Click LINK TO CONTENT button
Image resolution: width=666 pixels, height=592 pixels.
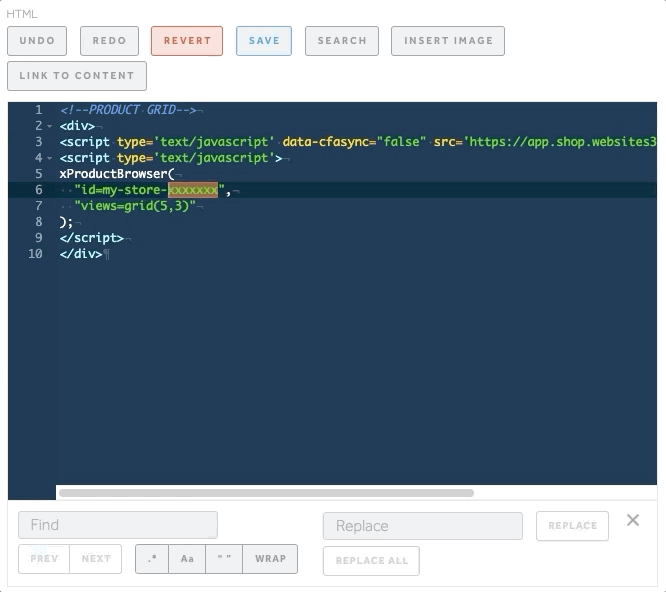click(x=77, y=76)
